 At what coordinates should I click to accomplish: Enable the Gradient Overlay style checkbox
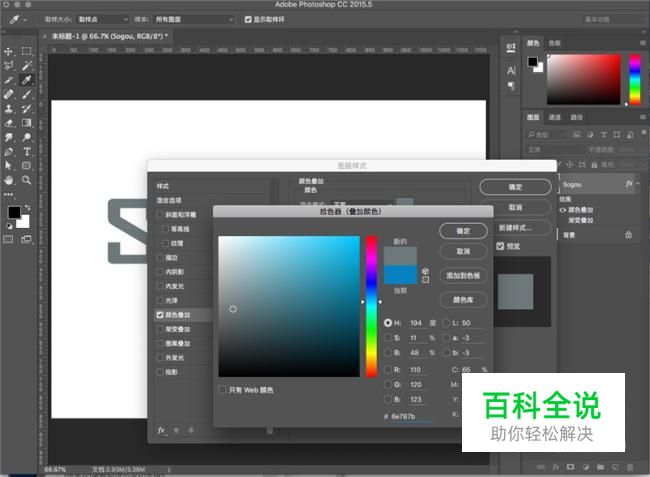[x=160, y=329]
